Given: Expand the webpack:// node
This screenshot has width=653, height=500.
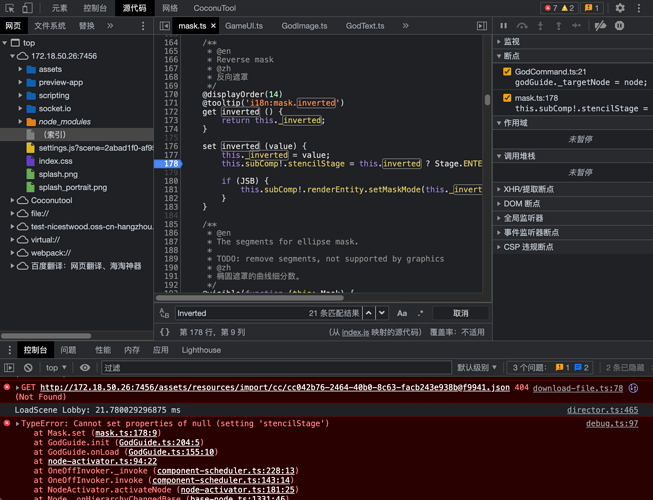Looking at the screenshot, I should [x=12, y=253].
